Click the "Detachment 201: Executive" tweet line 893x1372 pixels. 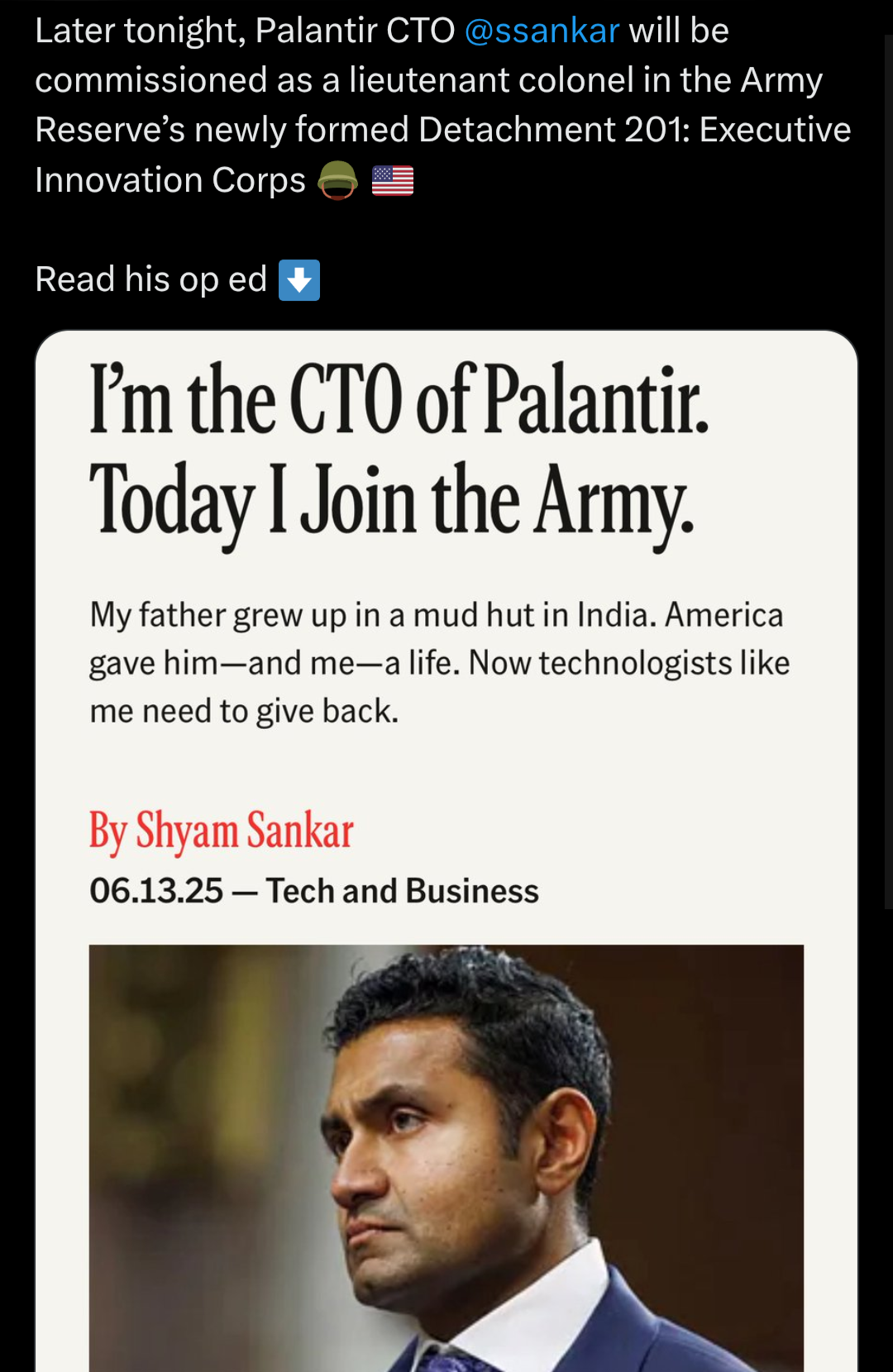[x=634, y=130]
